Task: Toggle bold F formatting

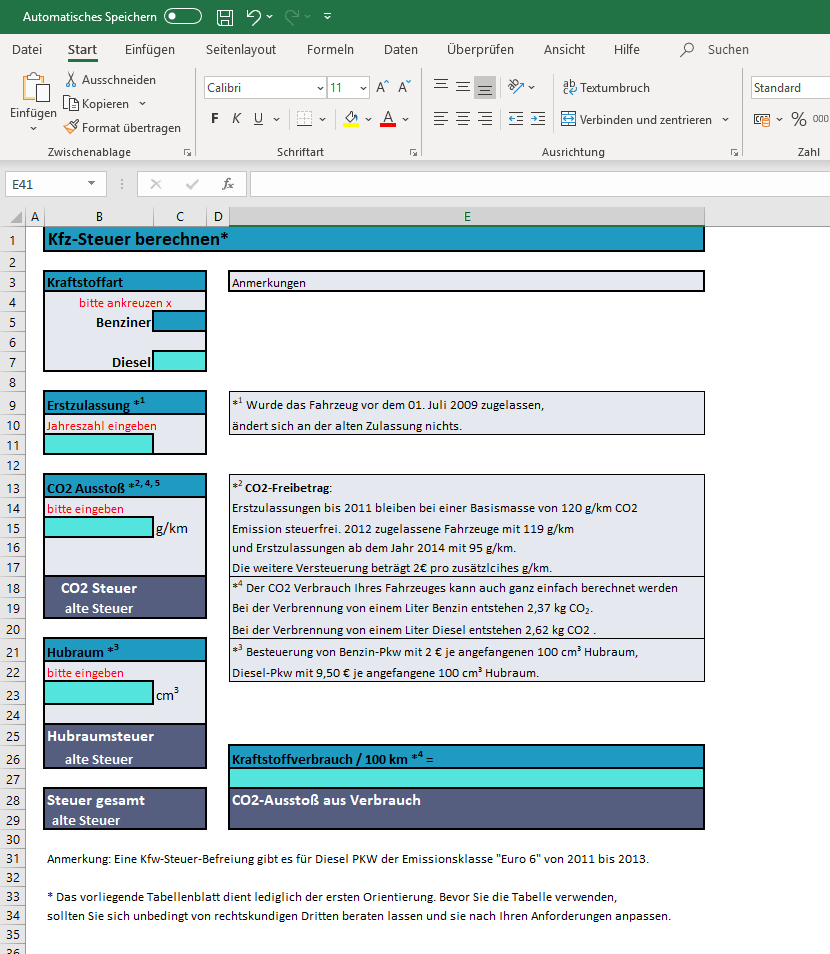Action: pos(214,119)
